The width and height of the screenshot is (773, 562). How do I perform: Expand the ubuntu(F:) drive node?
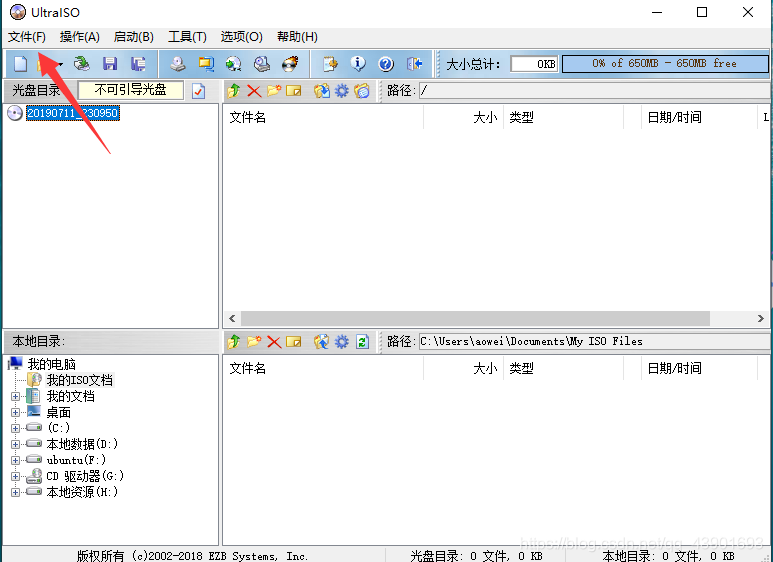click(x=15, y=460)
